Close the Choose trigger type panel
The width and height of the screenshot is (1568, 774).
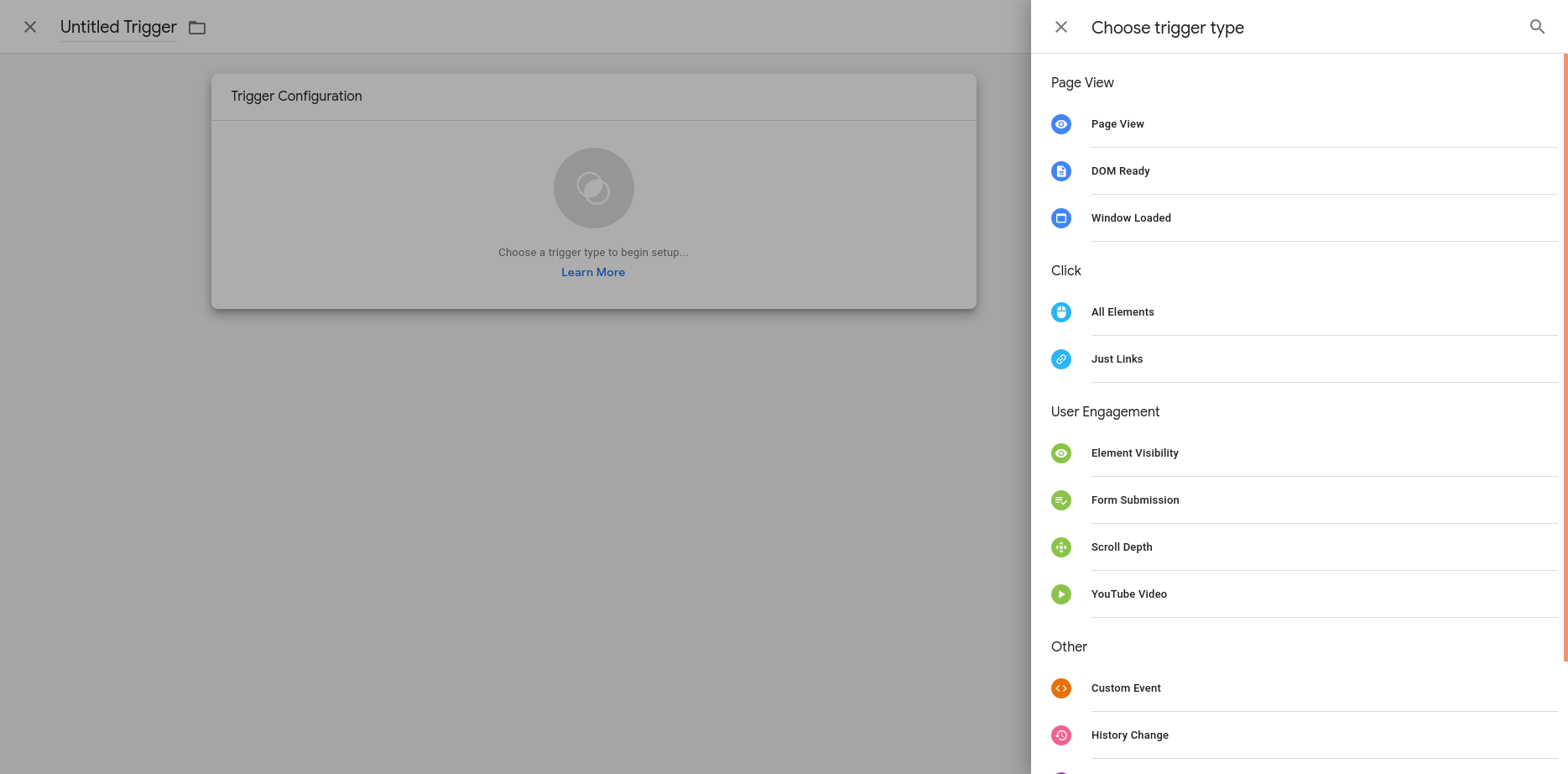tap(1061, 27)
